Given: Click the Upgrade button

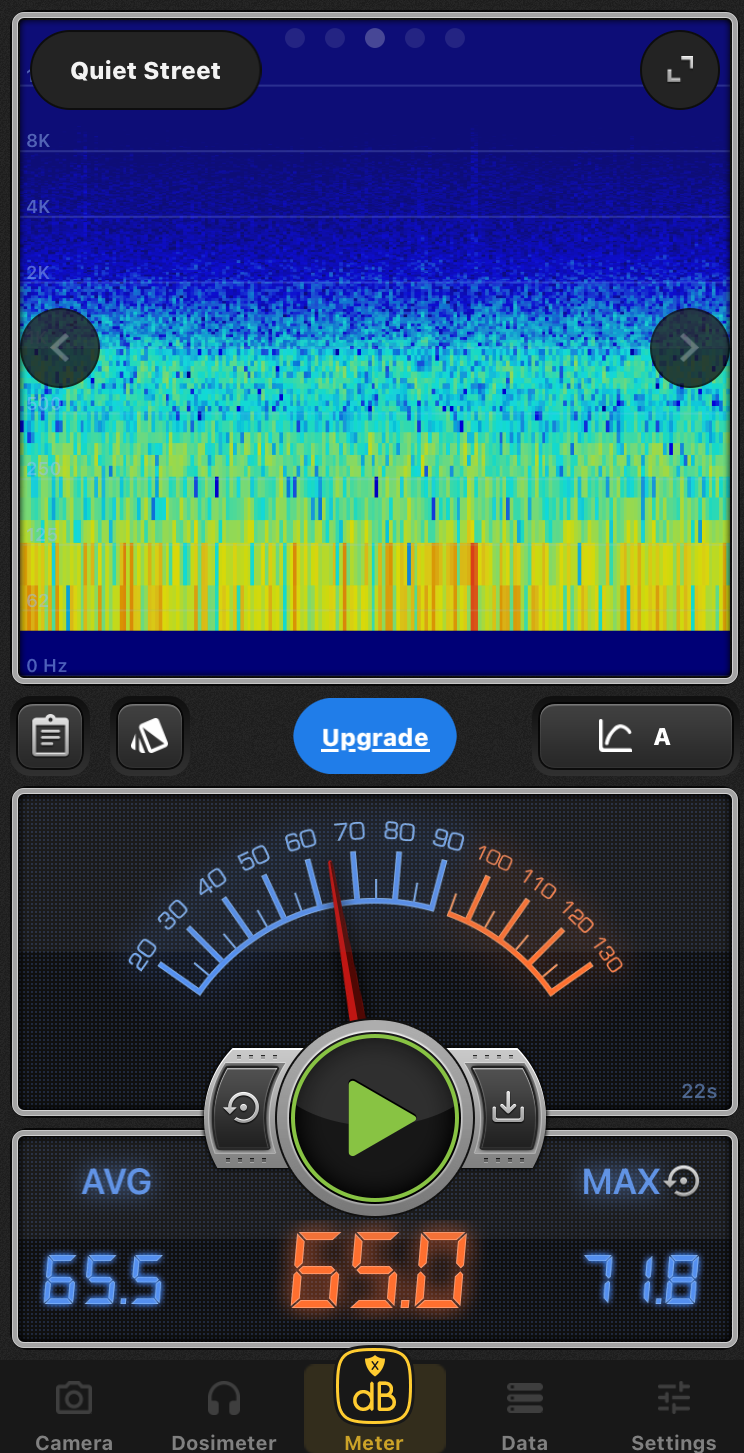Looking at the screenshot, I should 375,737.
